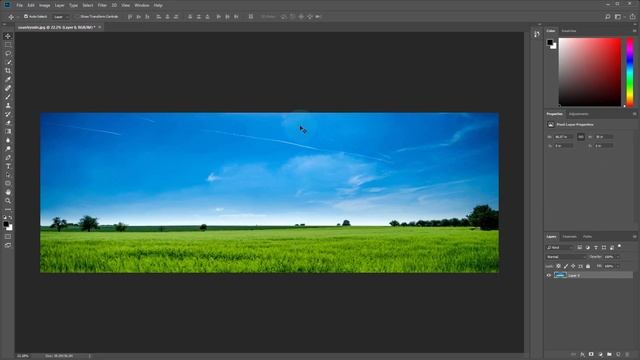The image size is (640, 360).
Task: Select the Eyedropper tool
Action: 8,79
